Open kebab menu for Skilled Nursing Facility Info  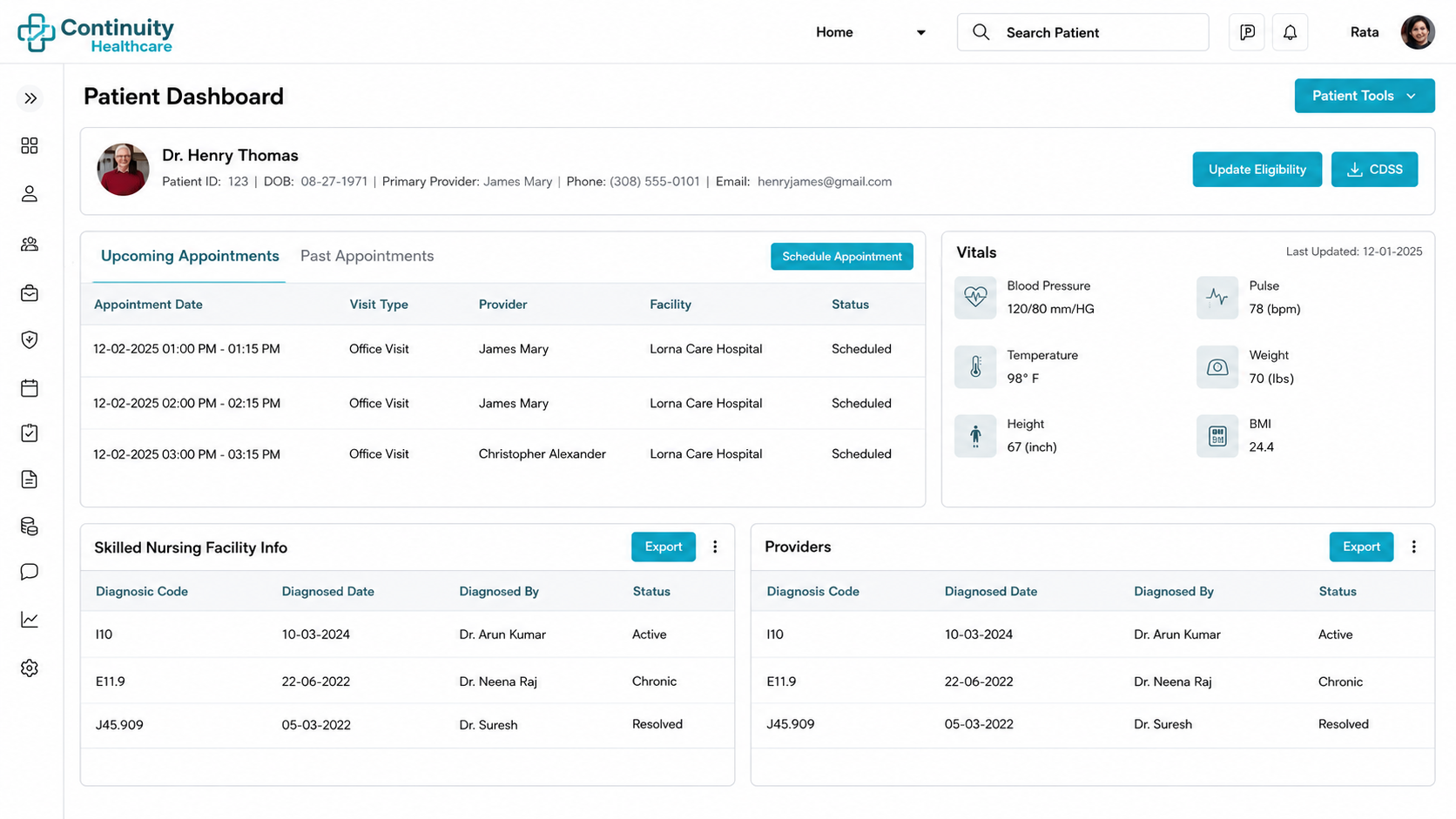[715, 547]
